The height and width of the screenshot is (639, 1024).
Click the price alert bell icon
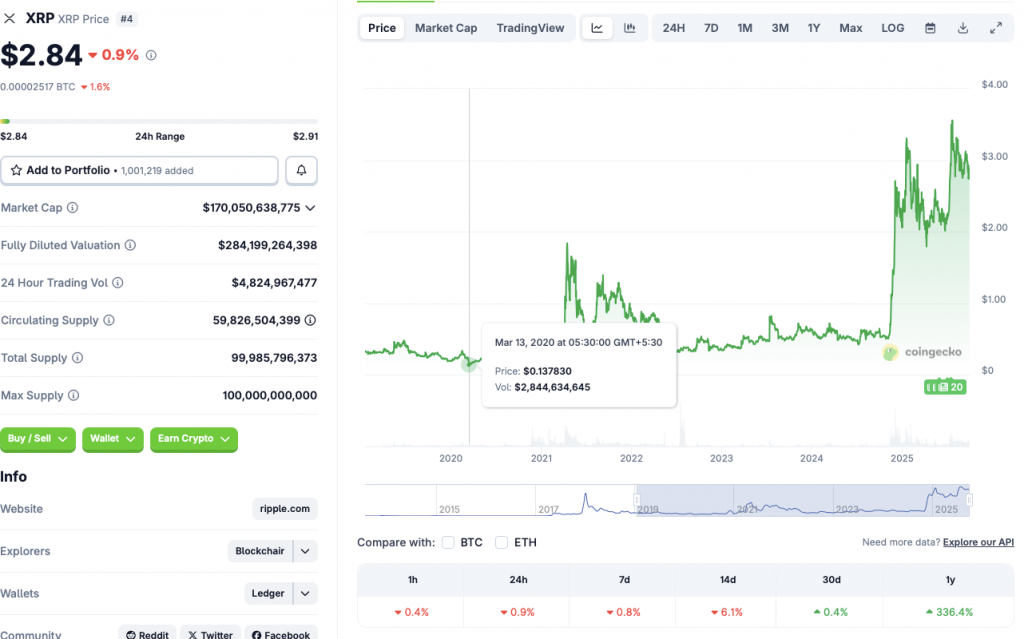(x=301, y=171)
